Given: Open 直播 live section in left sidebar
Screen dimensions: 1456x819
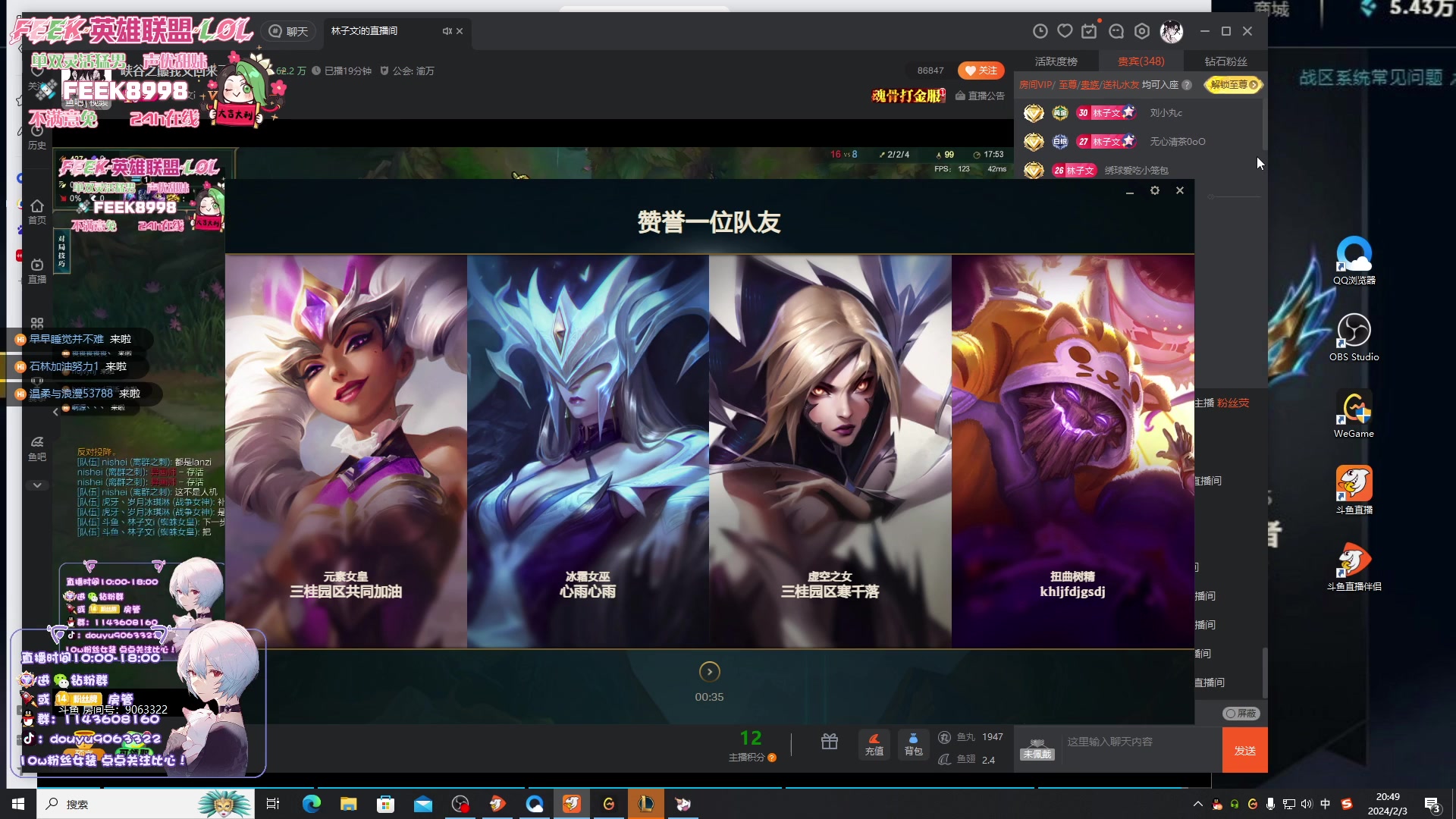Looking at the screenshot, I should click(x=37, y=271).
